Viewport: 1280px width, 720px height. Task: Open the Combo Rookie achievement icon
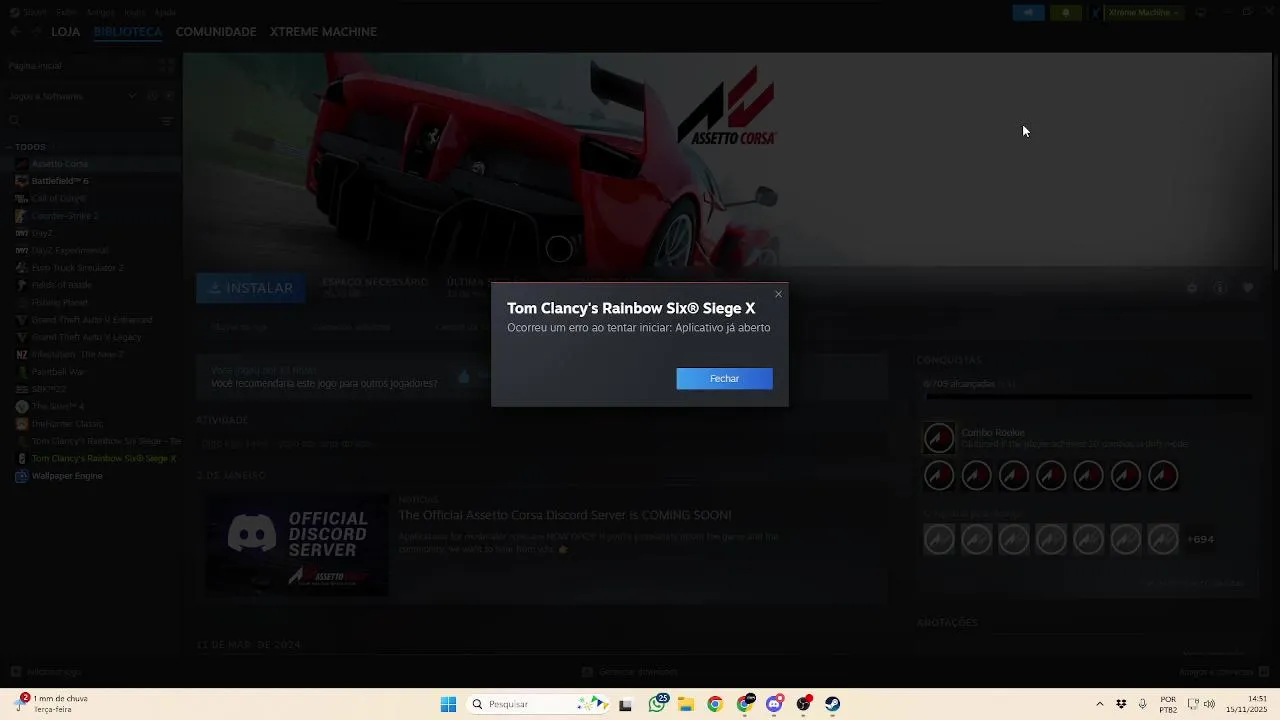[x=938, y=438]
